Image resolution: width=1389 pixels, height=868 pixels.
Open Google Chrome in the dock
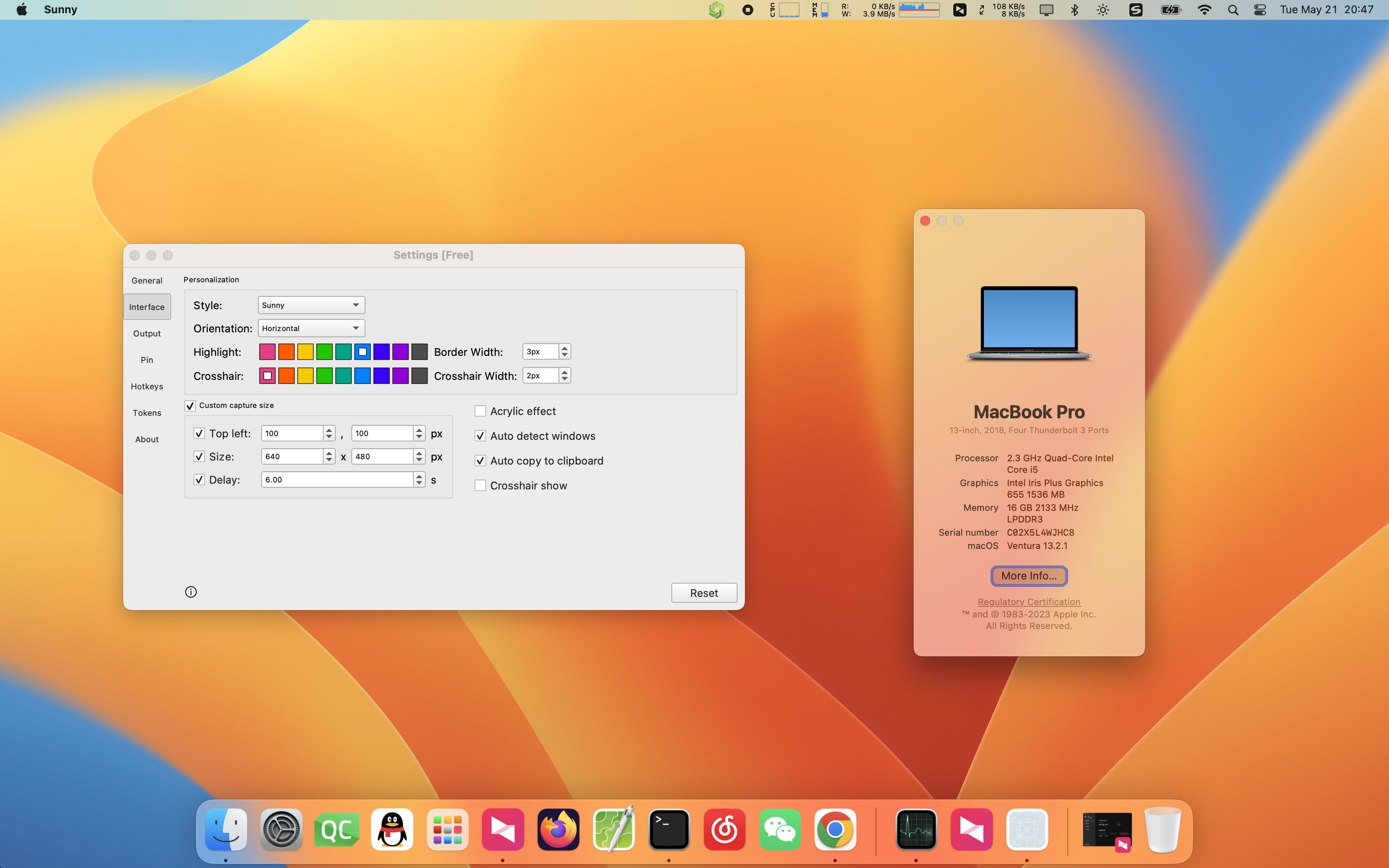(x=835, y=830)
